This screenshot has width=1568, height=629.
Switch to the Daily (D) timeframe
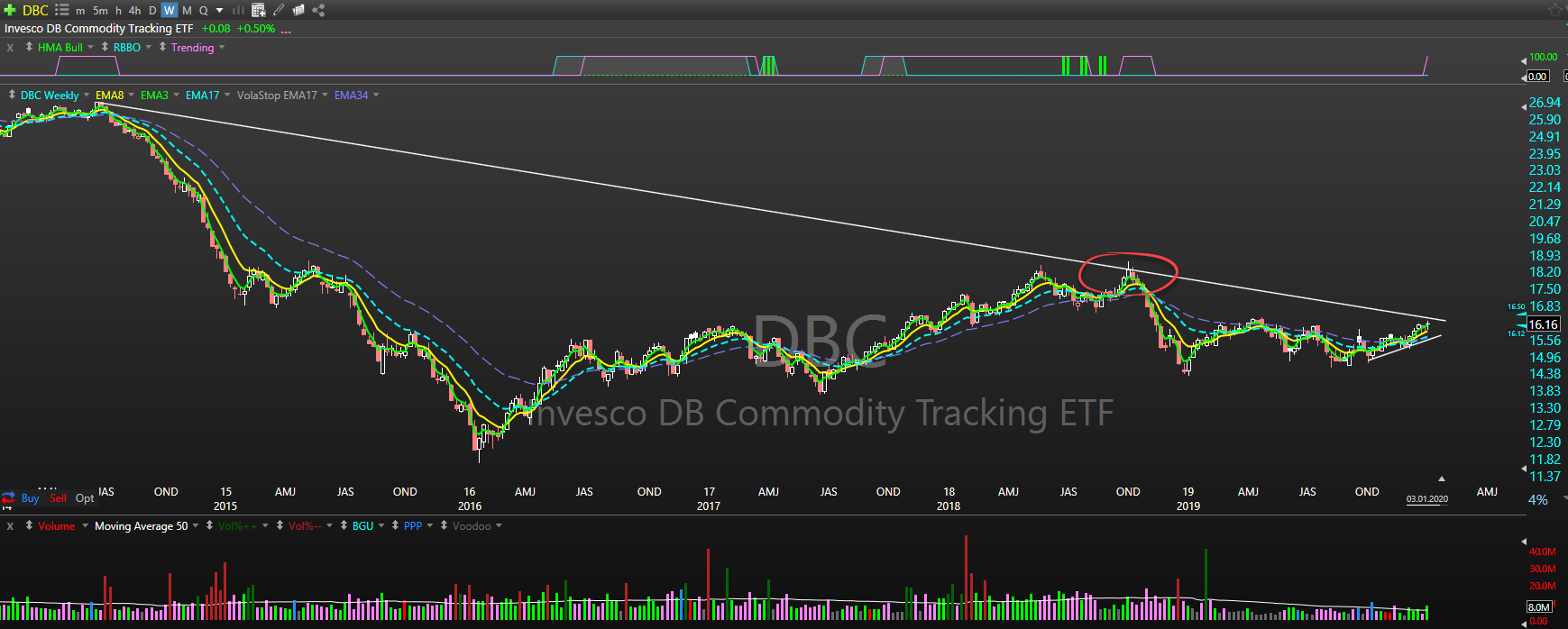pyautogui.click(x=152, y=11)
